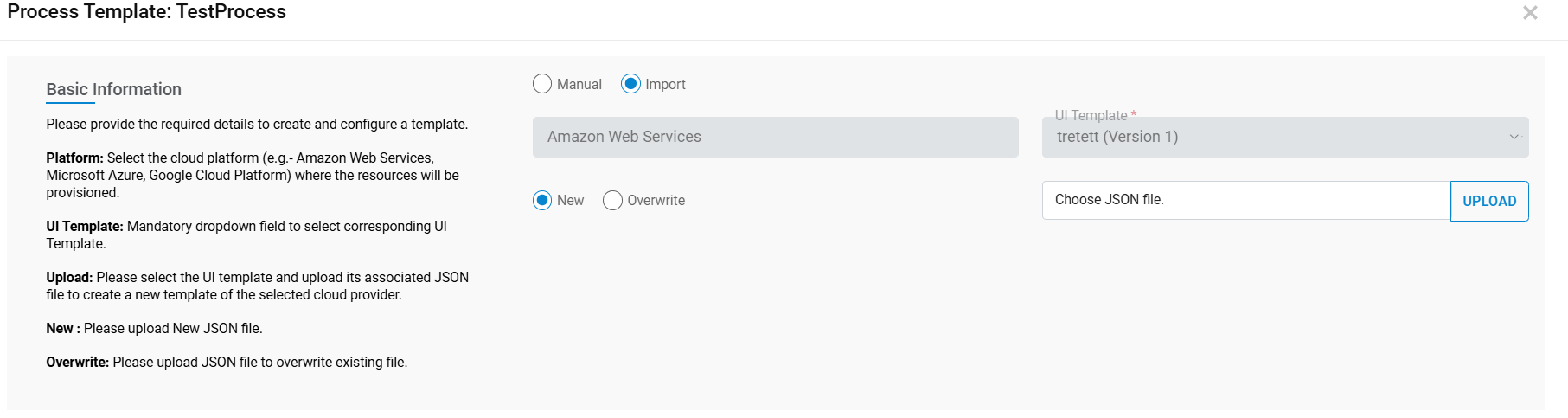Click the bold Overwrite: help text
The height and width of the screenshot is (418, 1568).
(x=77, y=363)
